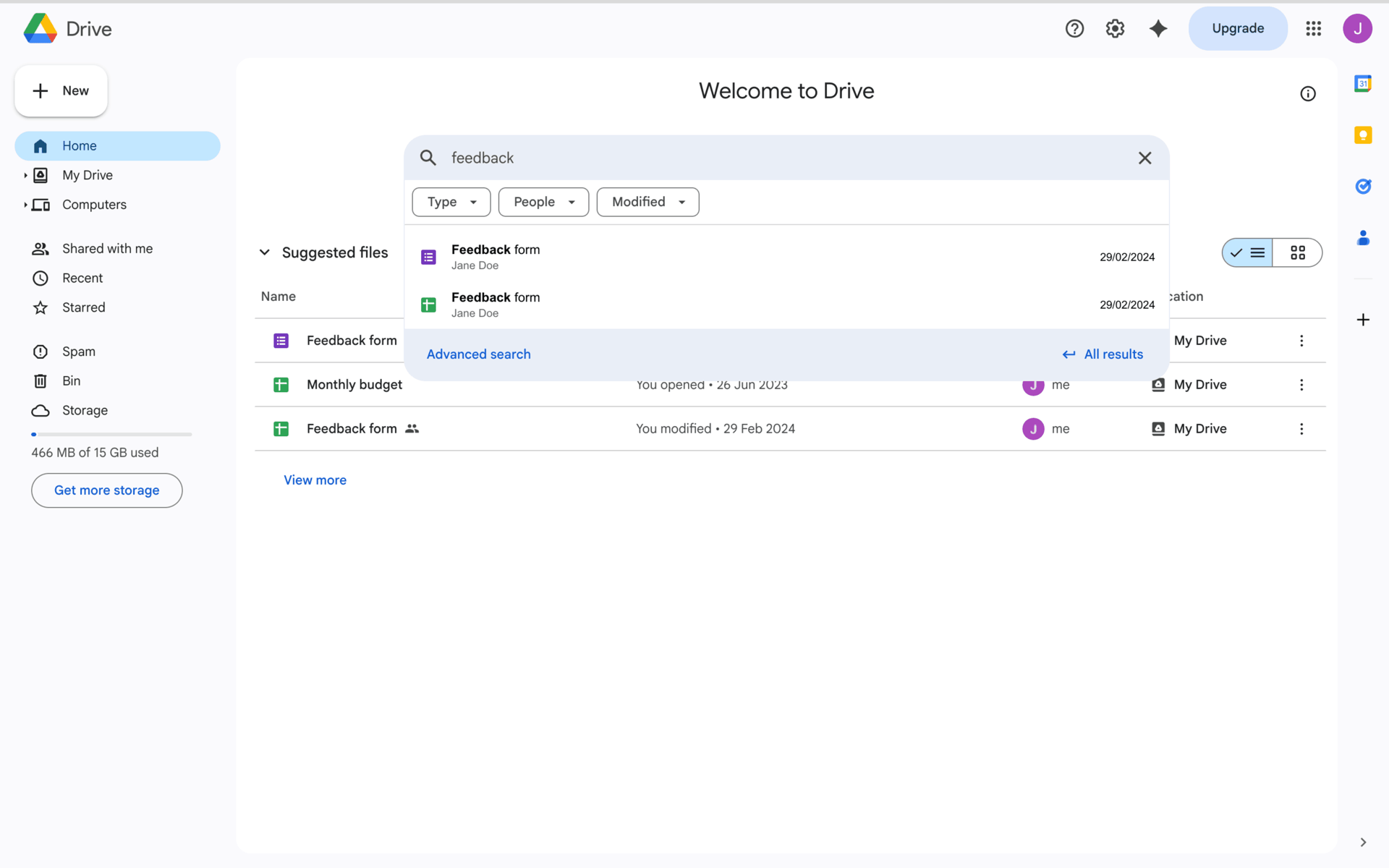The width and height of the screenshot is (1389, 868).
Task: Click '466 MB of 15 GB used' text
Action: (95, 453)
